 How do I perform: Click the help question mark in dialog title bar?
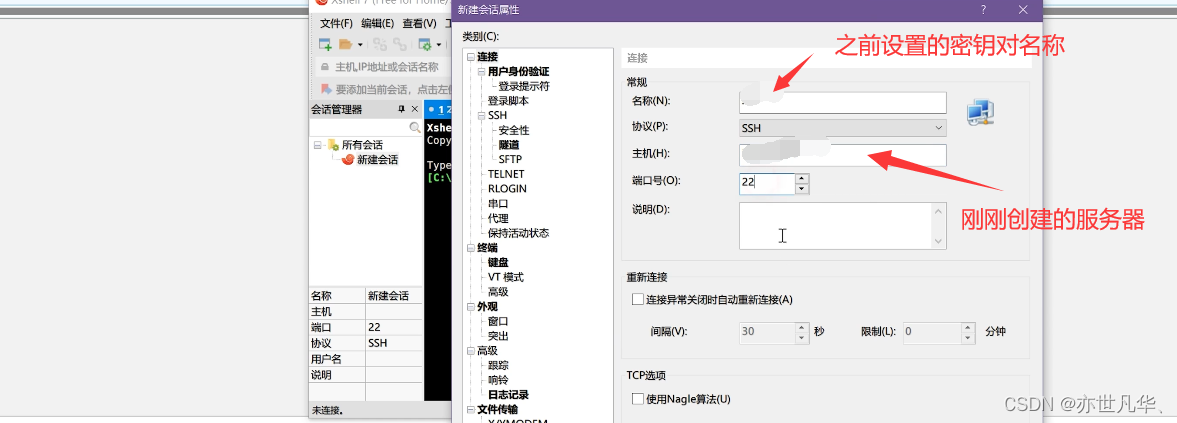pos(983,10)
